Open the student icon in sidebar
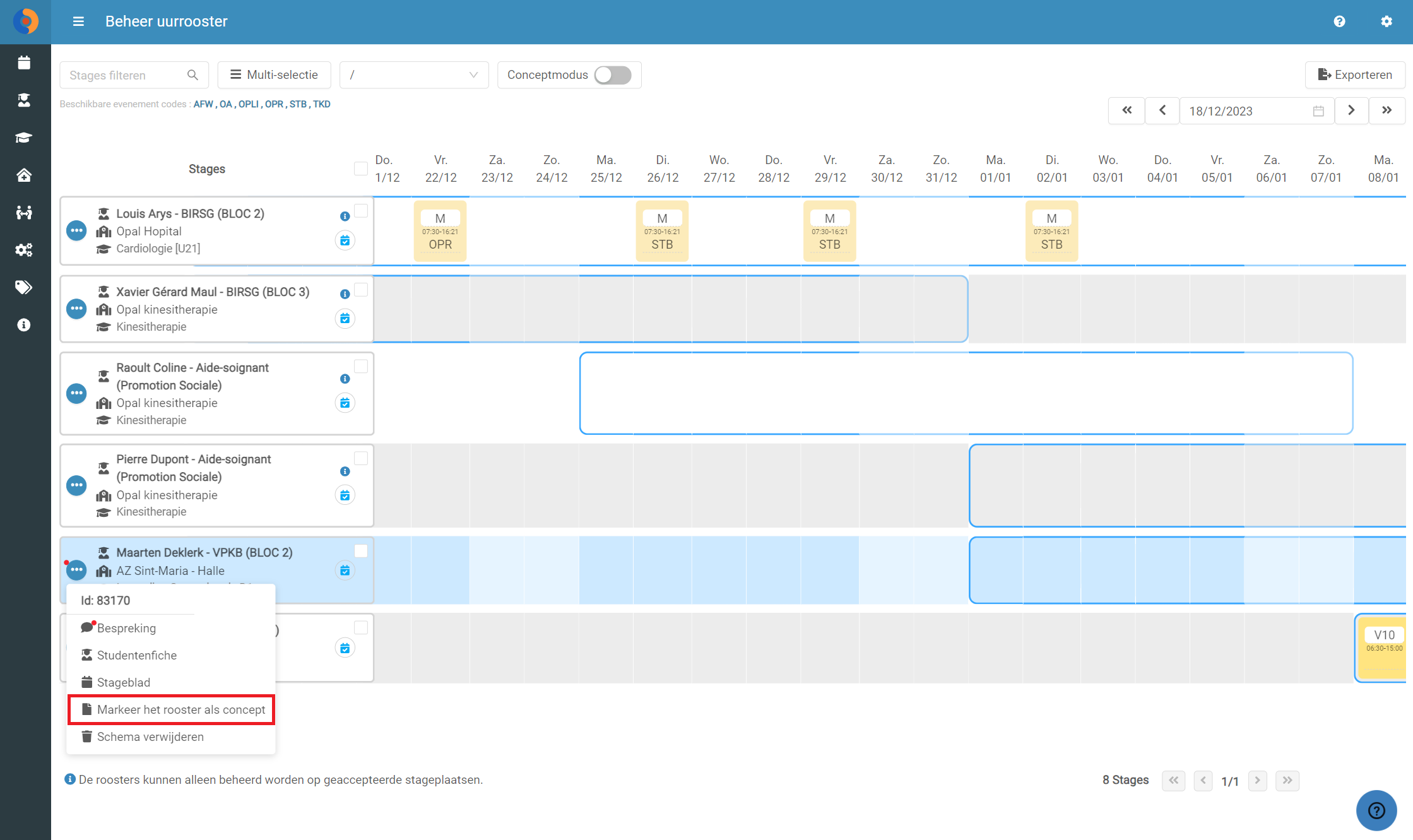1413x840 pixels. pos(24,100)
